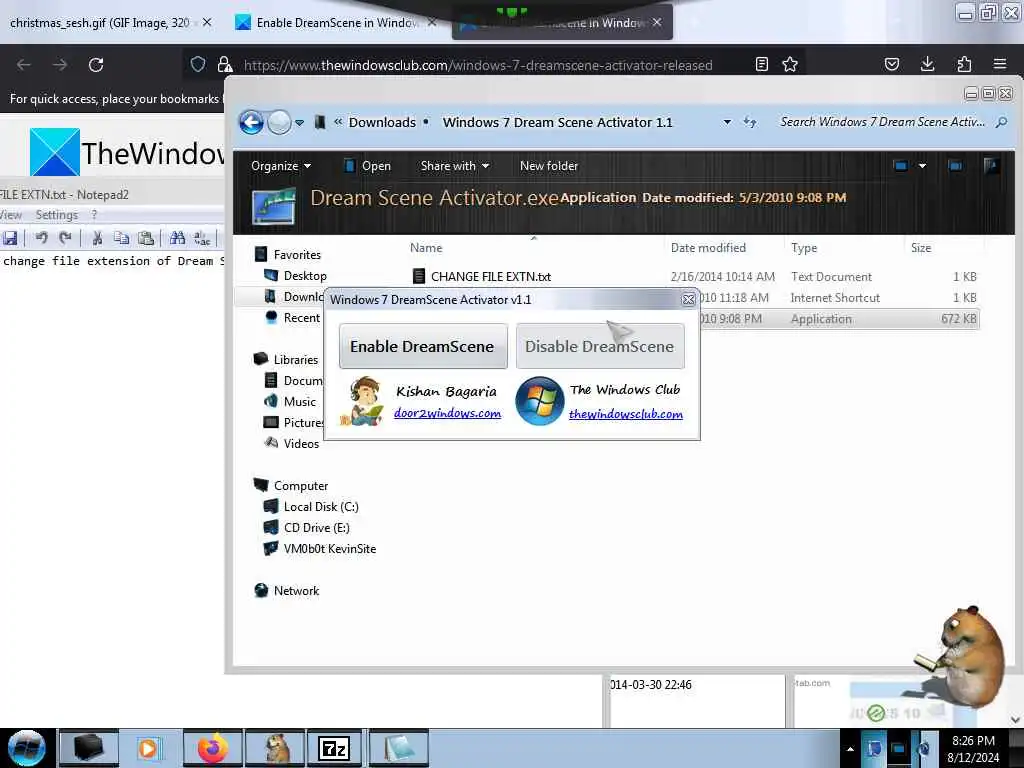
Task: Click the Name column header
Action: click(426, 248)
